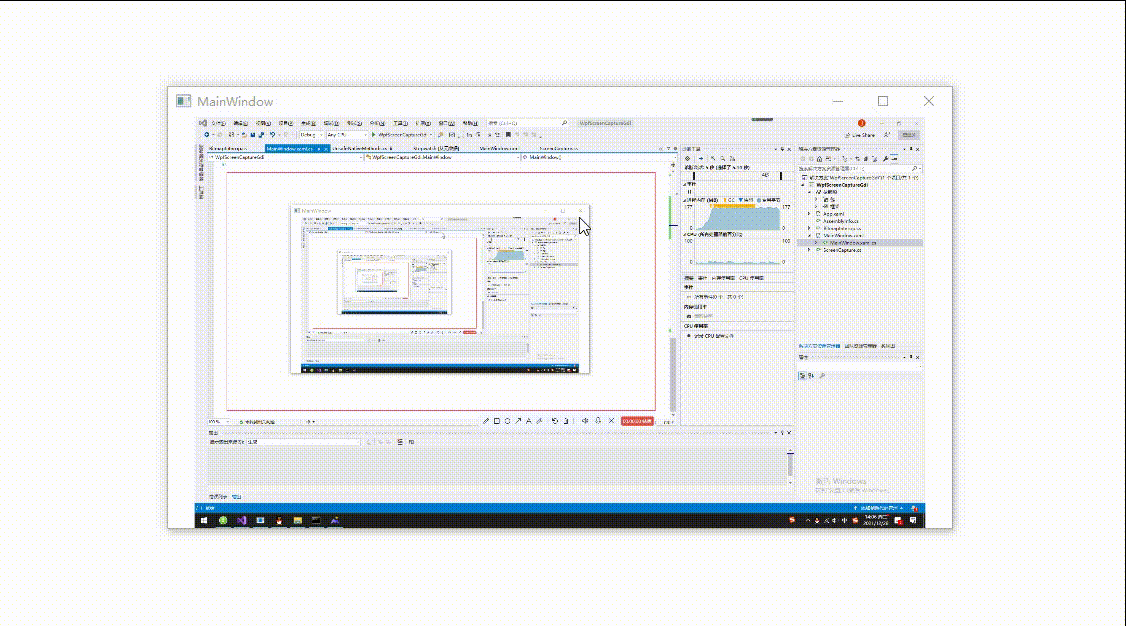
Task: Select the text 'A' annotation tool
Action: 529,421
